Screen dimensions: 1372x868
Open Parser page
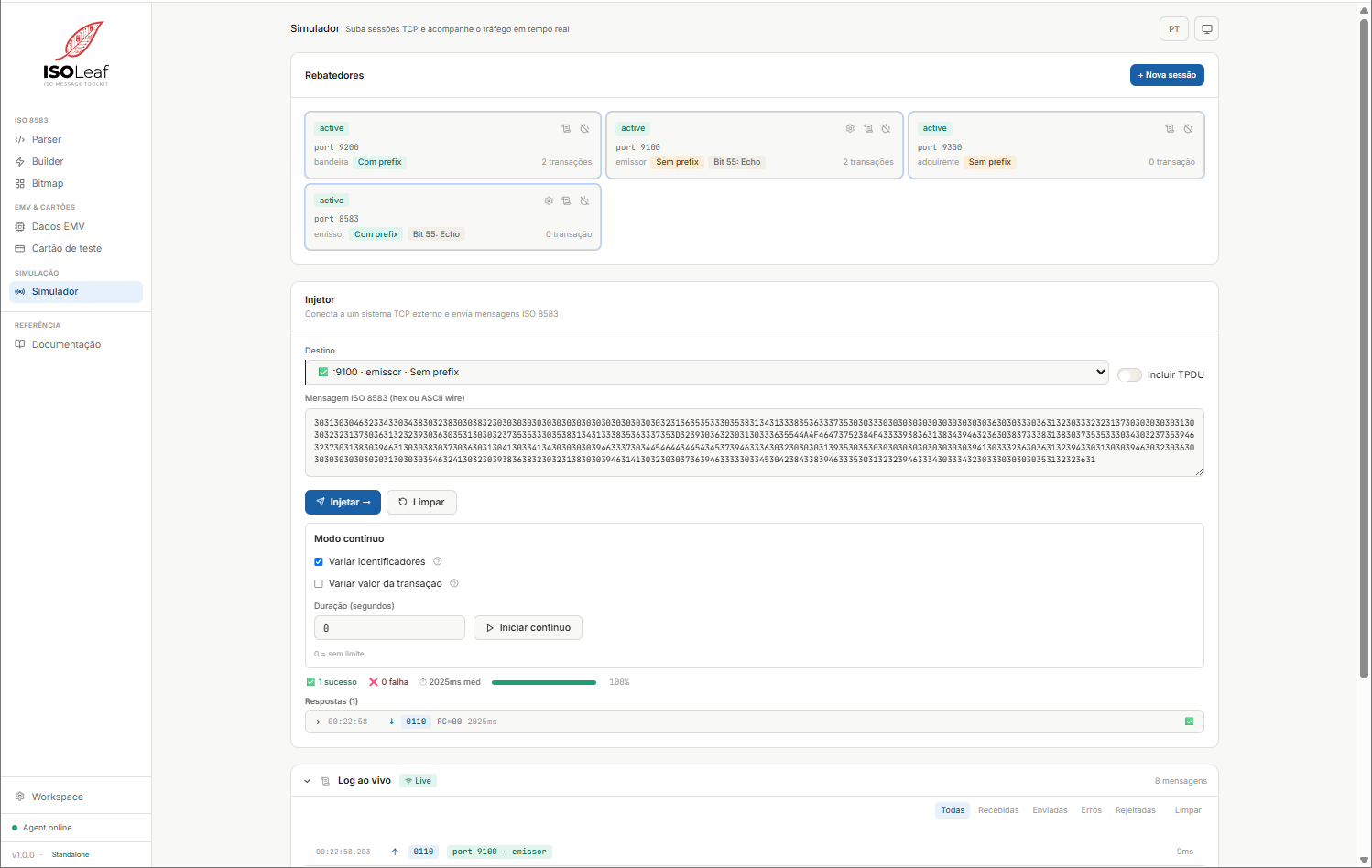click(76, 140)
